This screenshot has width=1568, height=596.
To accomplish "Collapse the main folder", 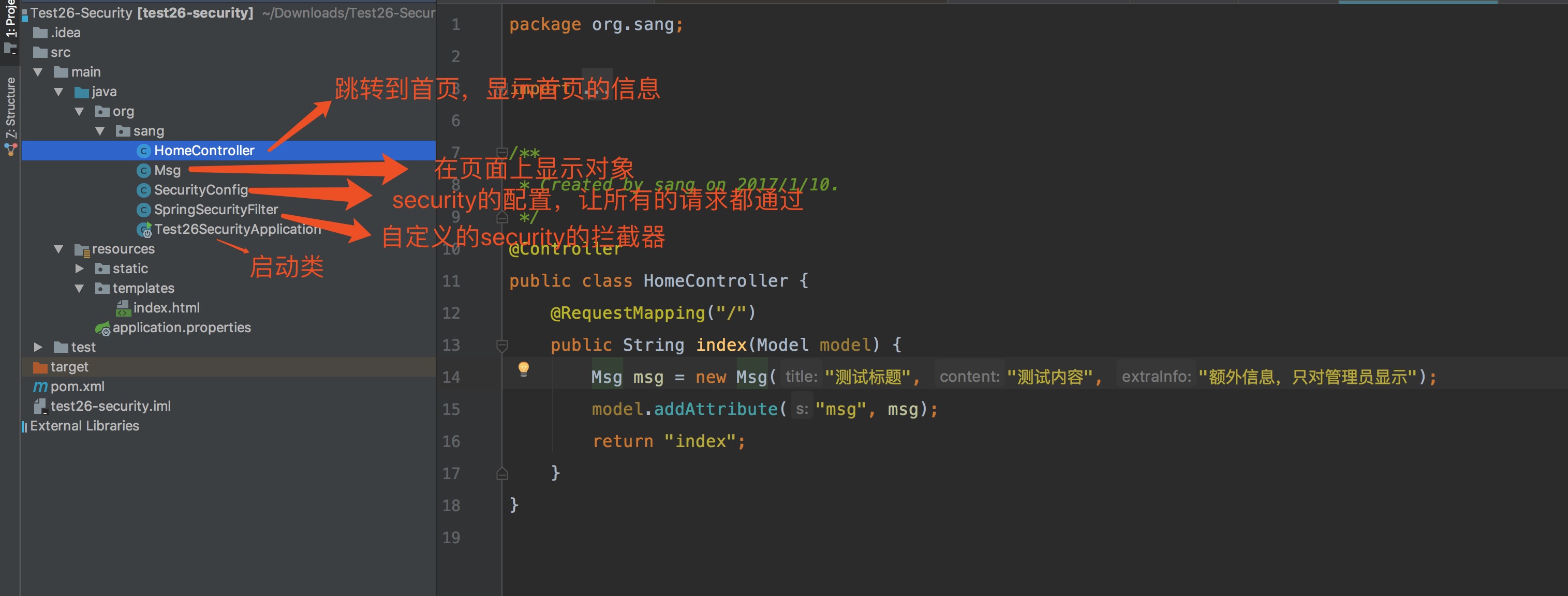I will pos(38,72).
